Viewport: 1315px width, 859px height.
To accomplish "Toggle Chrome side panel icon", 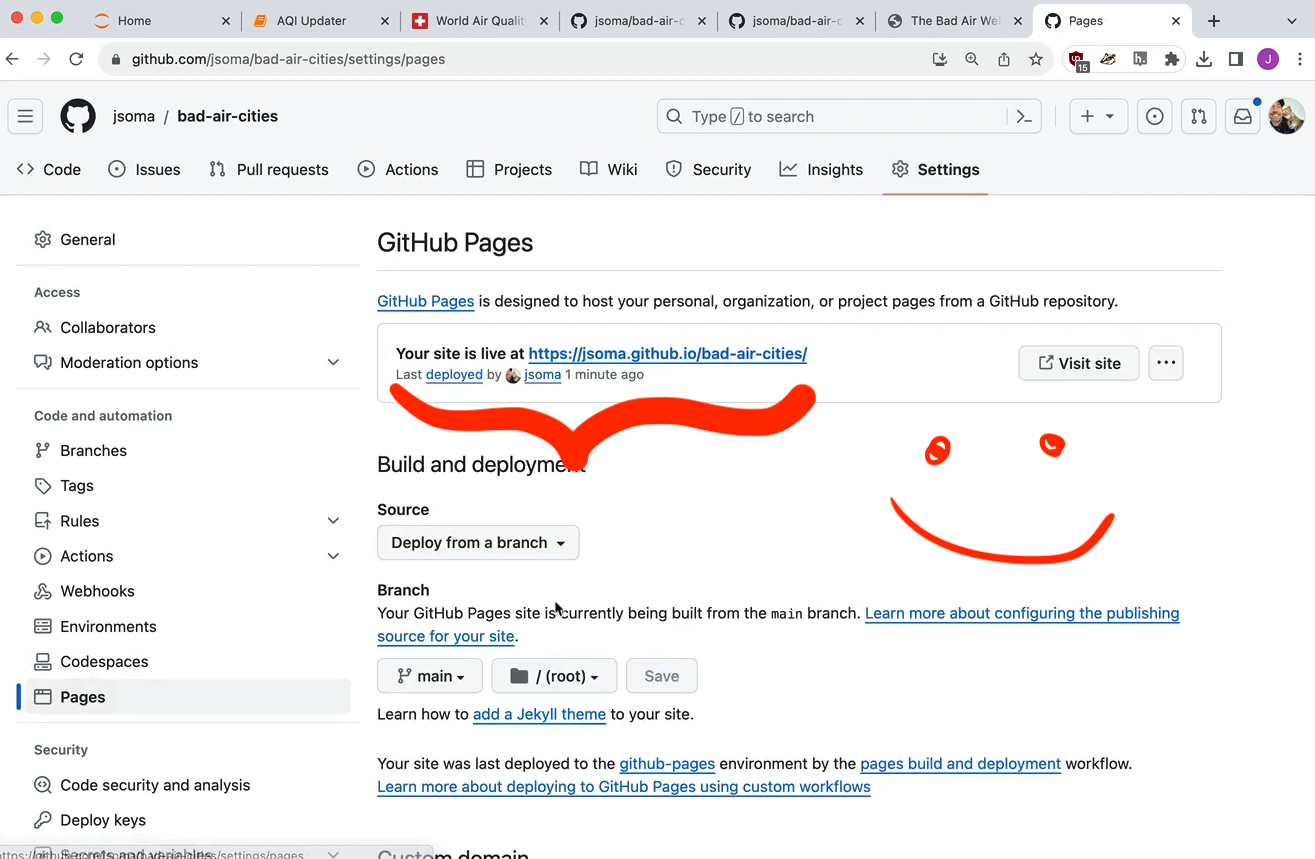I will point(1236,59).
